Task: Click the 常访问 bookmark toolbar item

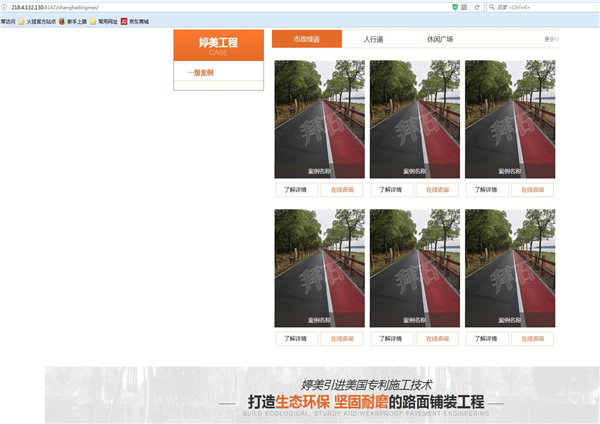Action: pyautogui.click(x=8, y=20)
